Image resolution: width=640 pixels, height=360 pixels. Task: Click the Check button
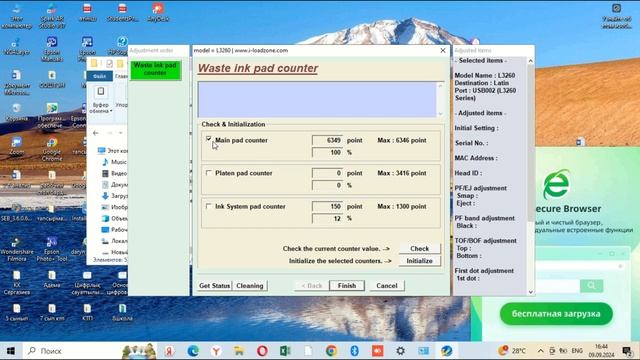[419, 248]
